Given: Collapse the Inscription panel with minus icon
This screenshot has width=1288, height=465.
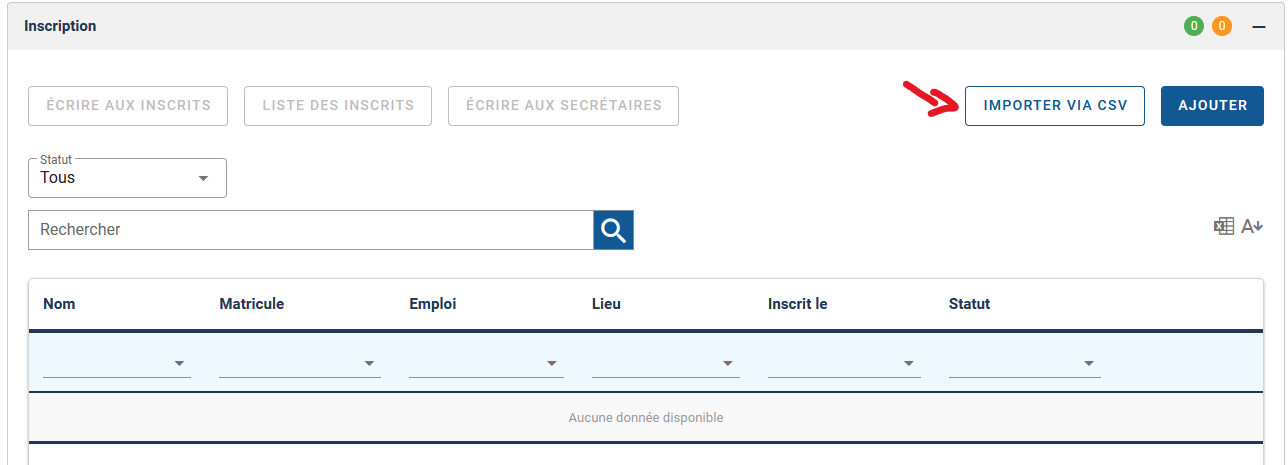Looking at the screenshot, I should pos(1259,27).
